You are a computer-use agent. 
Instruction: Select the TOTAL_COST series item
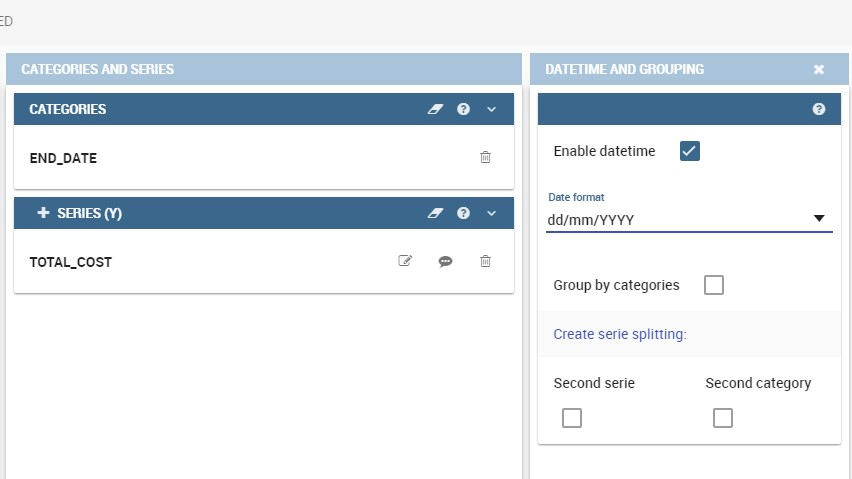coord(71,262)
